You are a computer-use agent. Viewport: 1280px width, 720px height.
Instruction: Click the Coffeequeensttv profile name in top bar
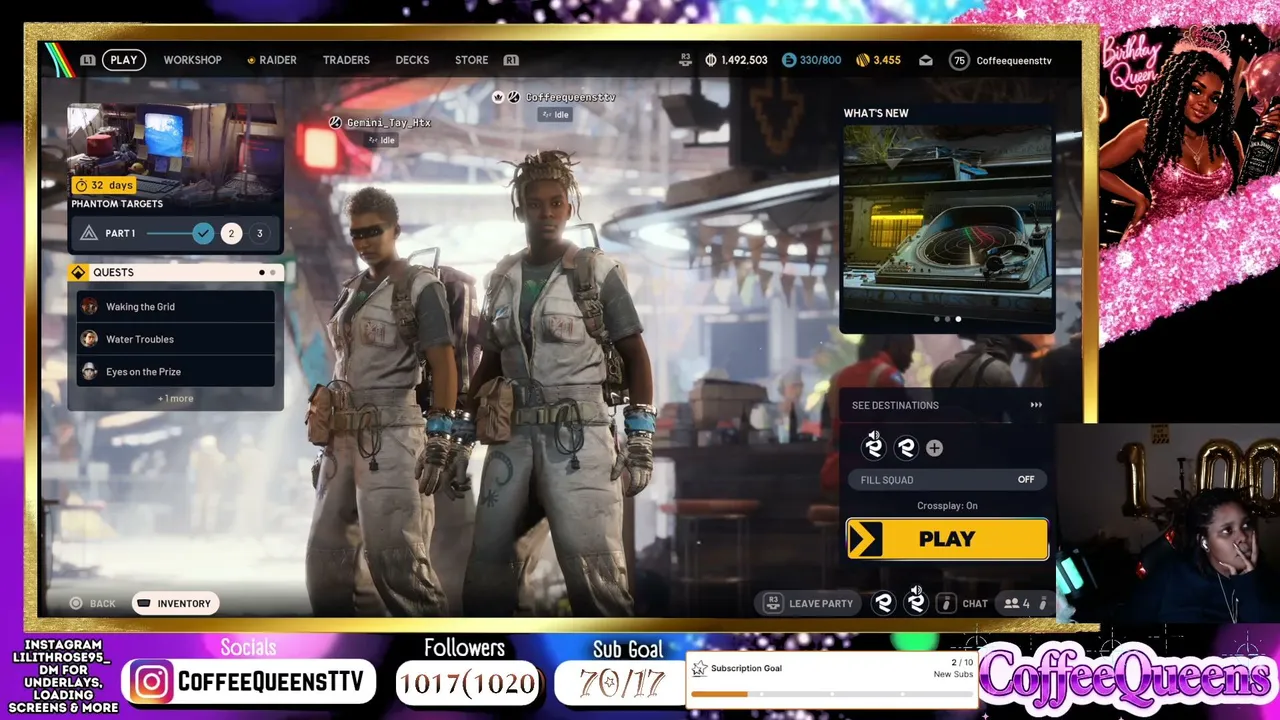[x=1014, y=61]
